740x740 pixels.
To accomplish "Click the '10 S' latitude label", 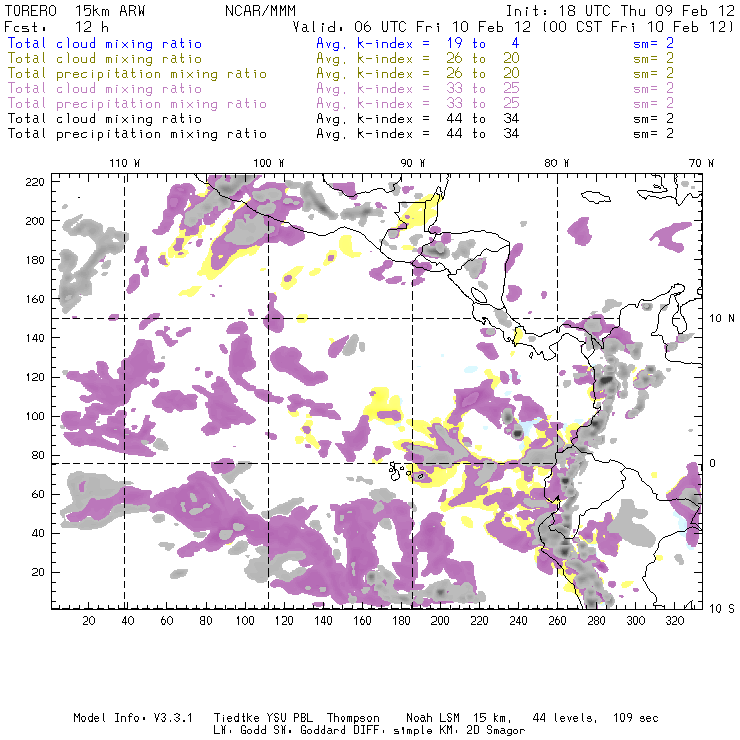I will tap(722, 609).
